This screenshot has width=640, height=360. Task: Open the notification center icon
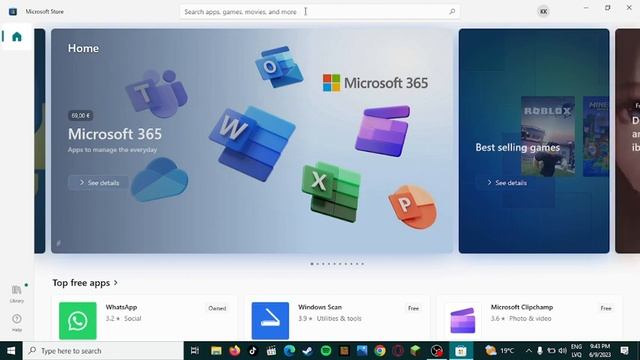[624, 351]
